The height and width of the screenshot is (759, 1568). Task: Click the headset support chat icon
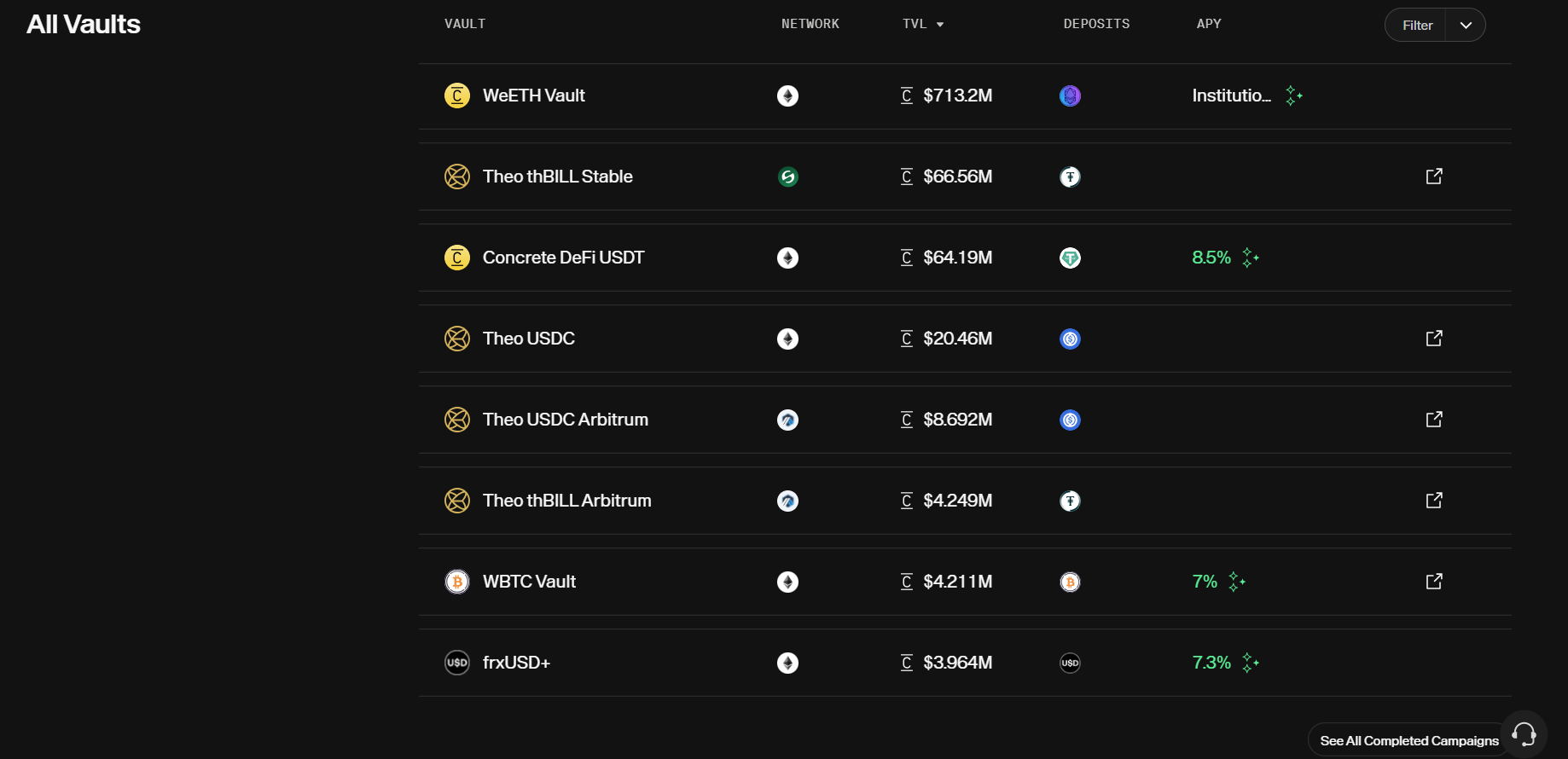(x=1524, y=733)
